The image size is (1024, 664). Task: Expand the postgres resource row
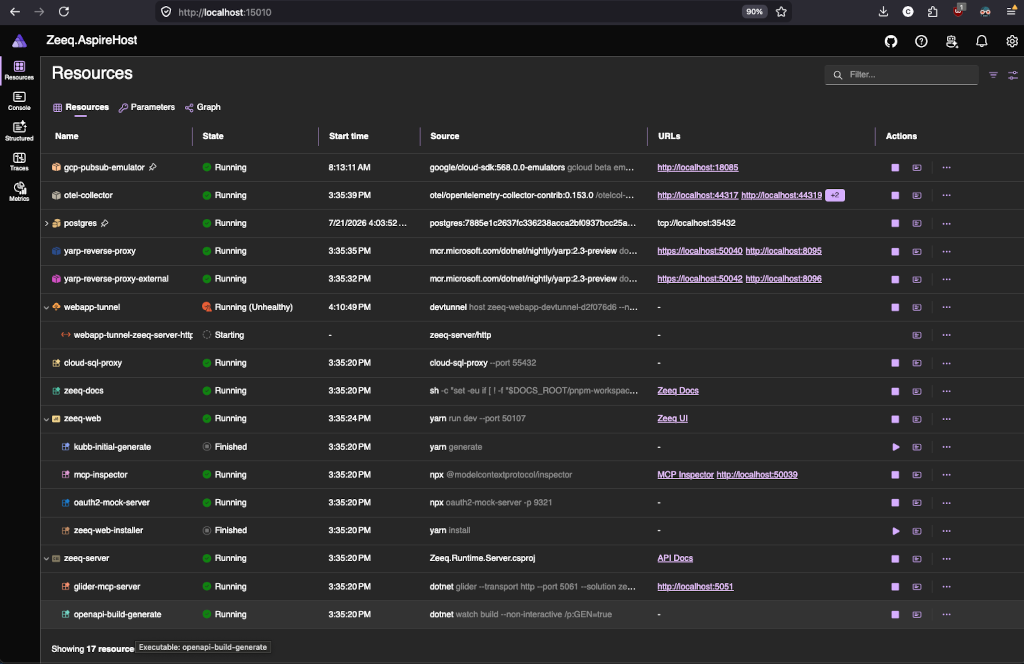pyautogui.click(x=46, y=223)
